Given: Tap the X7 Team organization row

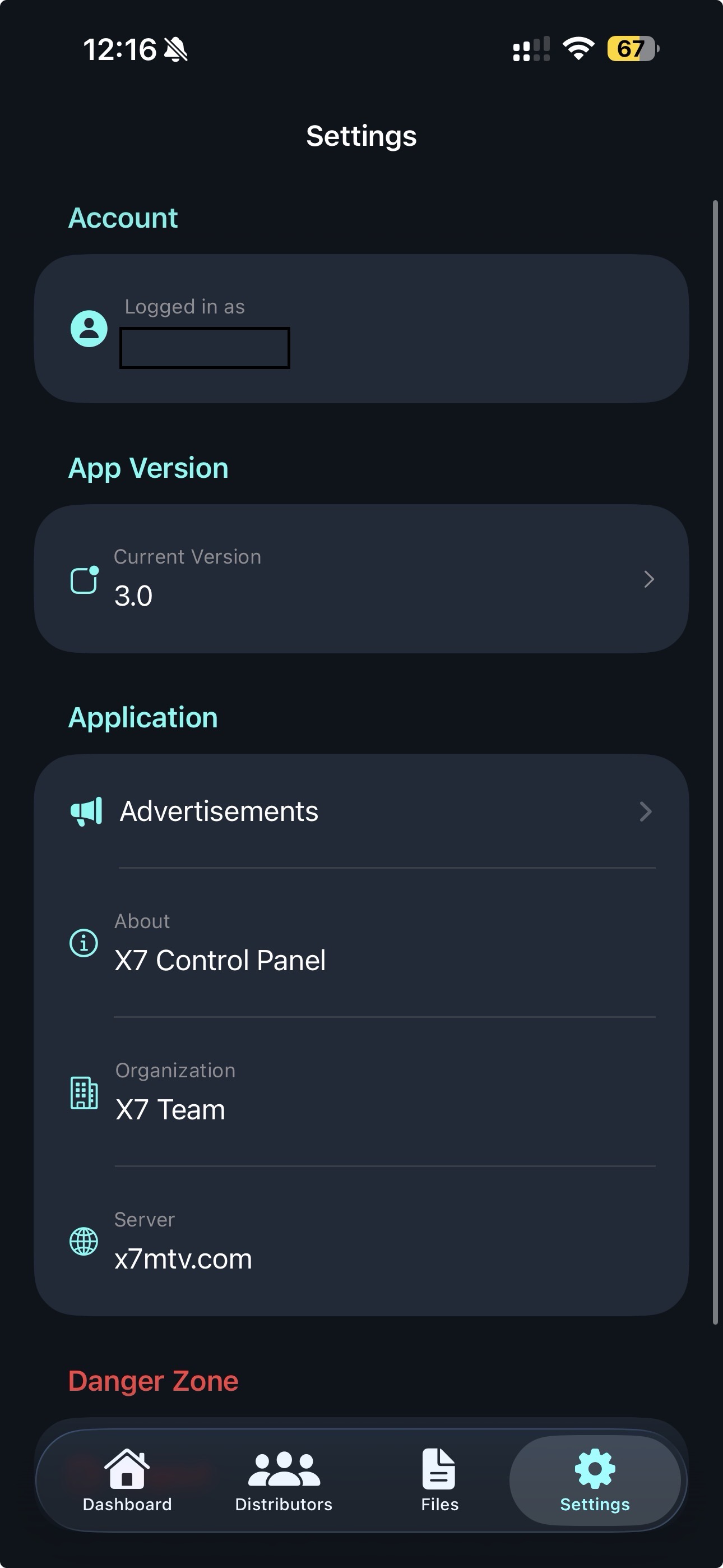Looking at the screenshot, I should [x=361, y=1092].
